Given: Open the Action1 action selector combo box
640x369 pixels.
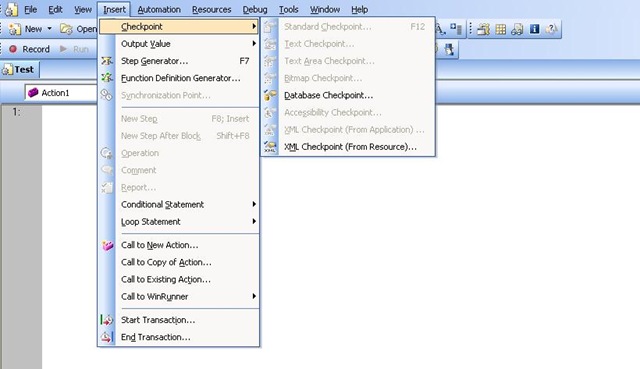Looking at the screenshot, I should [x=61, y=93].
